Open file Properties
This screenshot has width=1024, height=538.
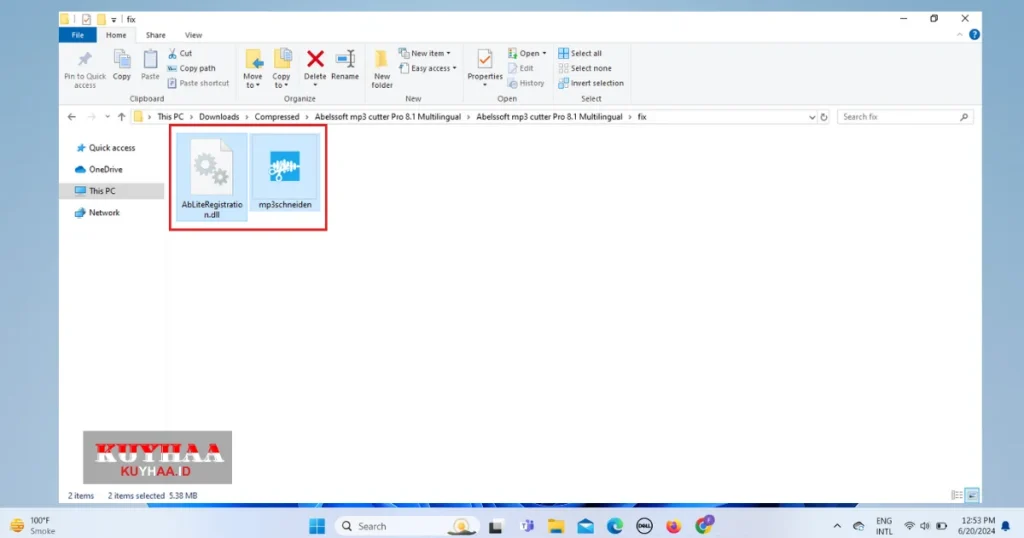485,63
